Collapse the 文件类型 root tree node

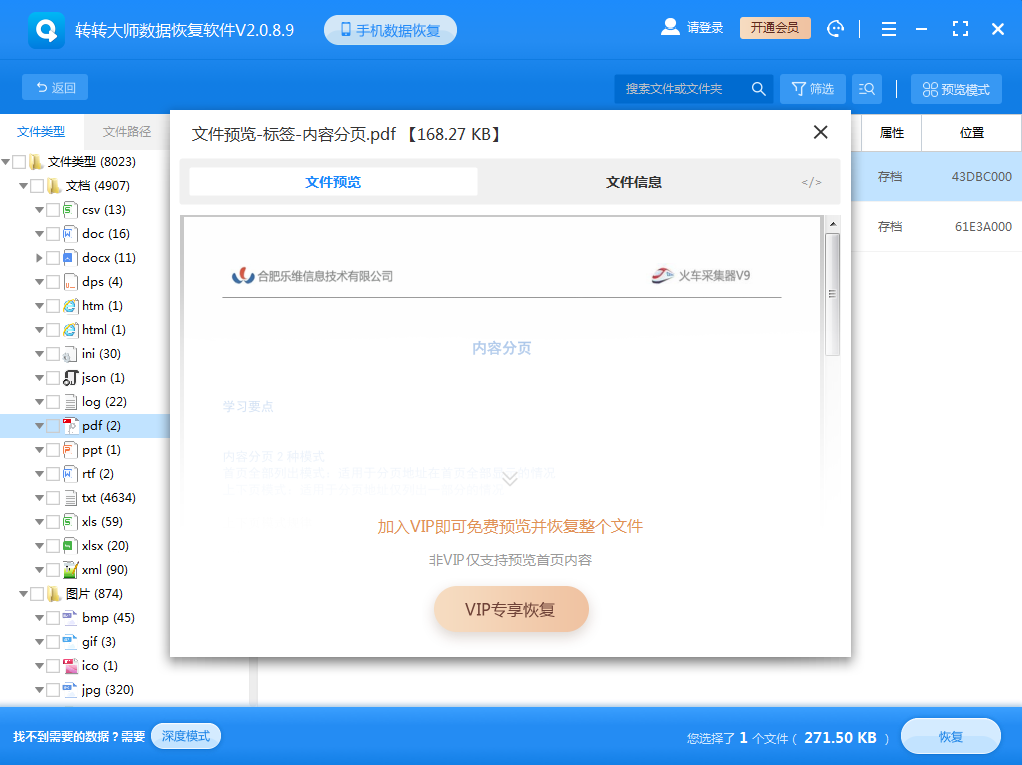(6, 162)
